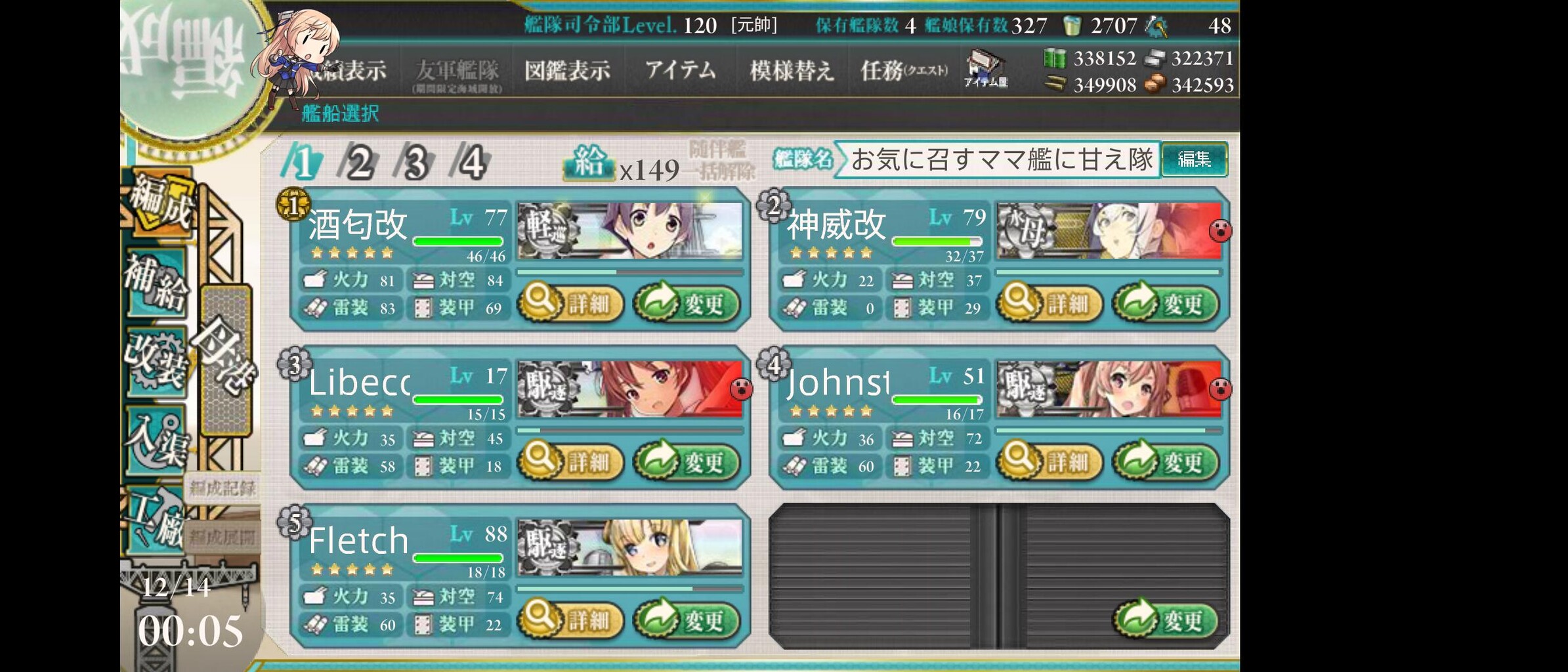Open the 任務 (quest) menu
This screenshot has width=1568, height=672.
903,70
